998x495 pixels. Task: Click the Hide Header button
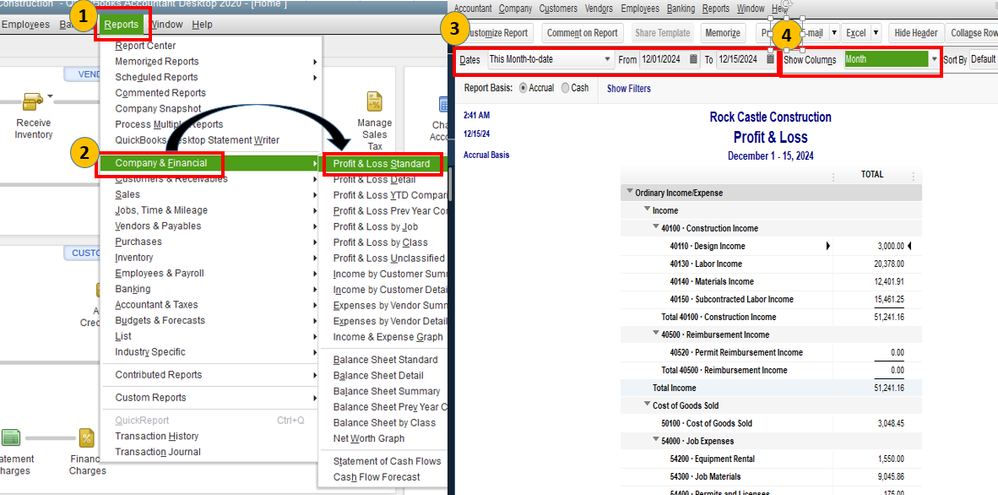(x=915, y=32)
